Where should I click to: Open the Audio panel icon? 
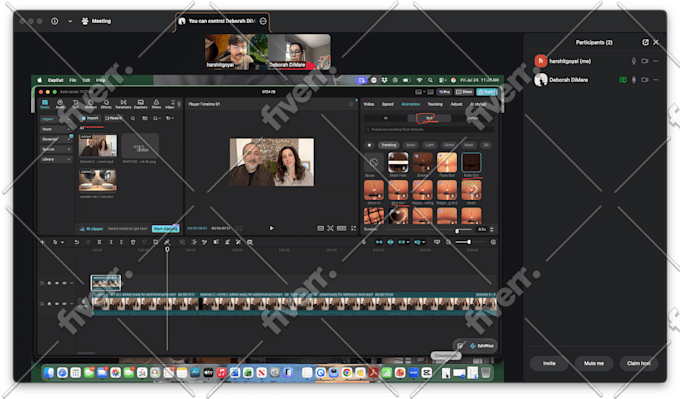pos(60,104)
